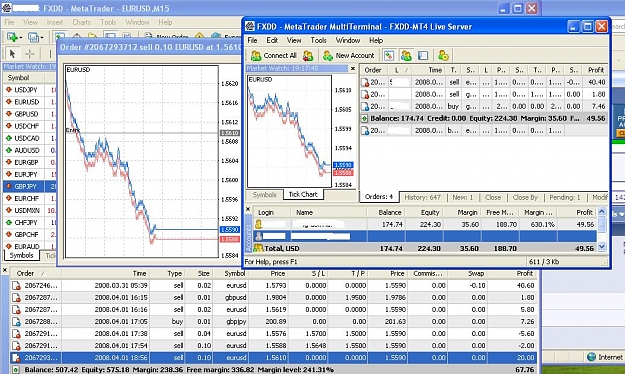Image resolution: width=625 pixels, height=374 pixels.
Task: Close the MultiTerminal Accounts panel
Action: click(248, 209)
